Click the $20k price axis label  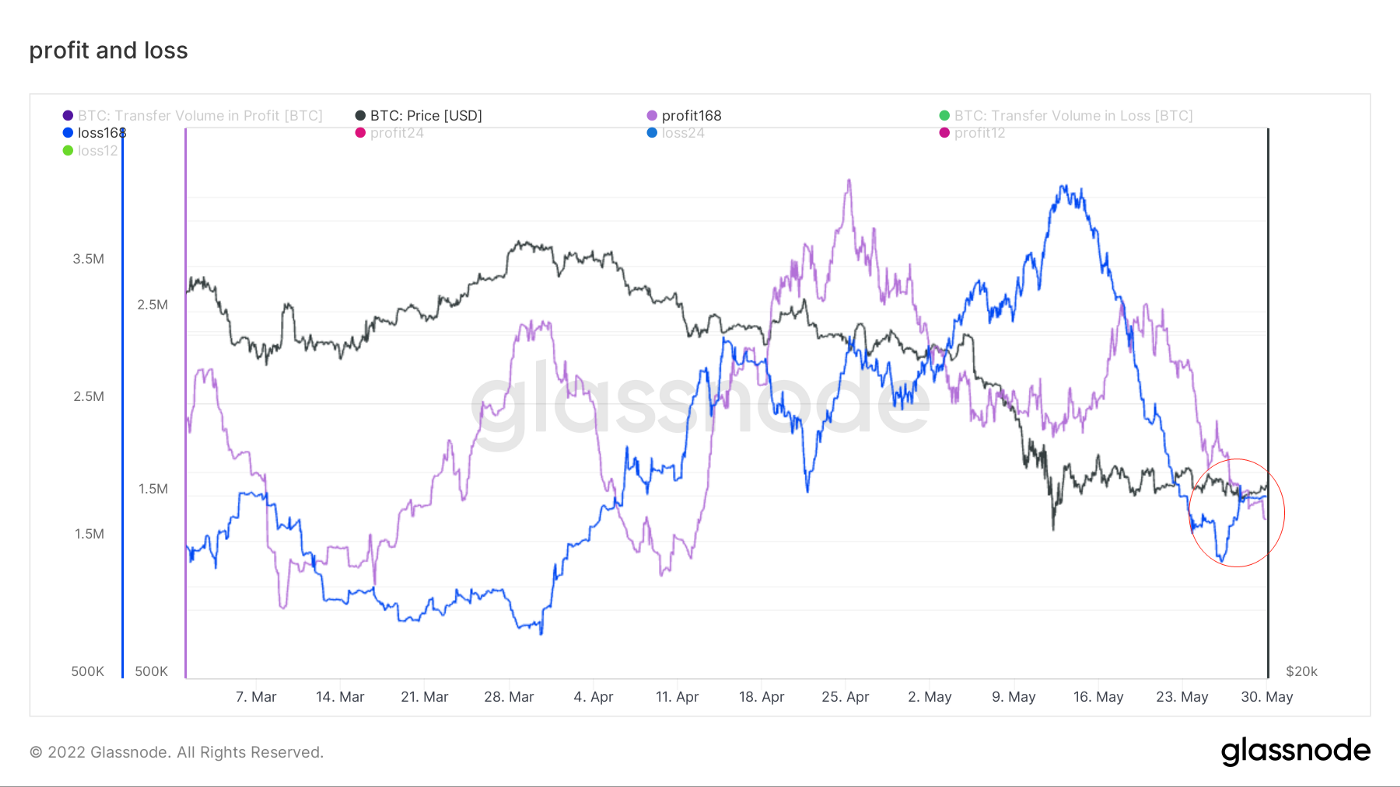tap(1302, 671)
